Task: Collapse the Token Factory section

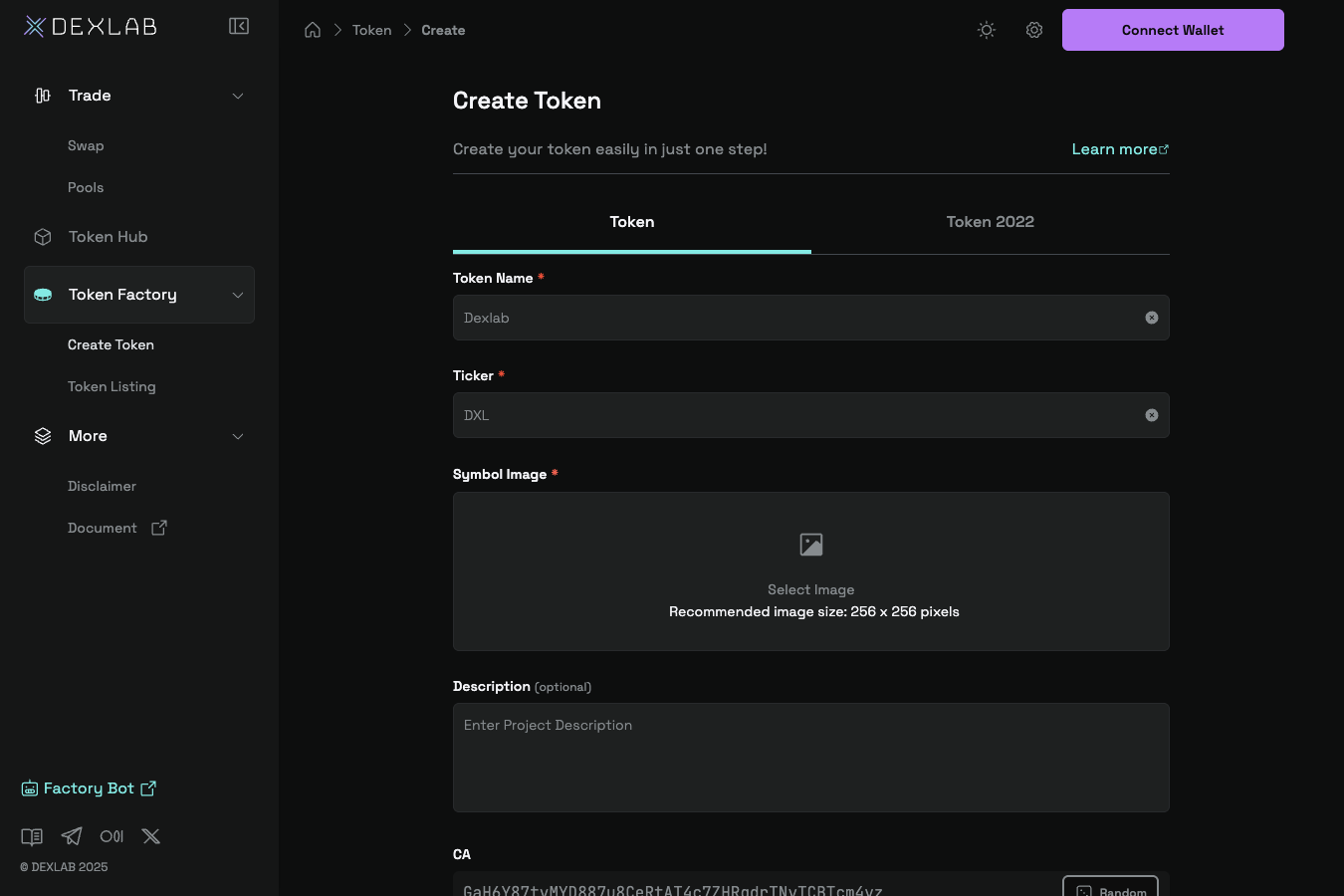Action: 238,295
